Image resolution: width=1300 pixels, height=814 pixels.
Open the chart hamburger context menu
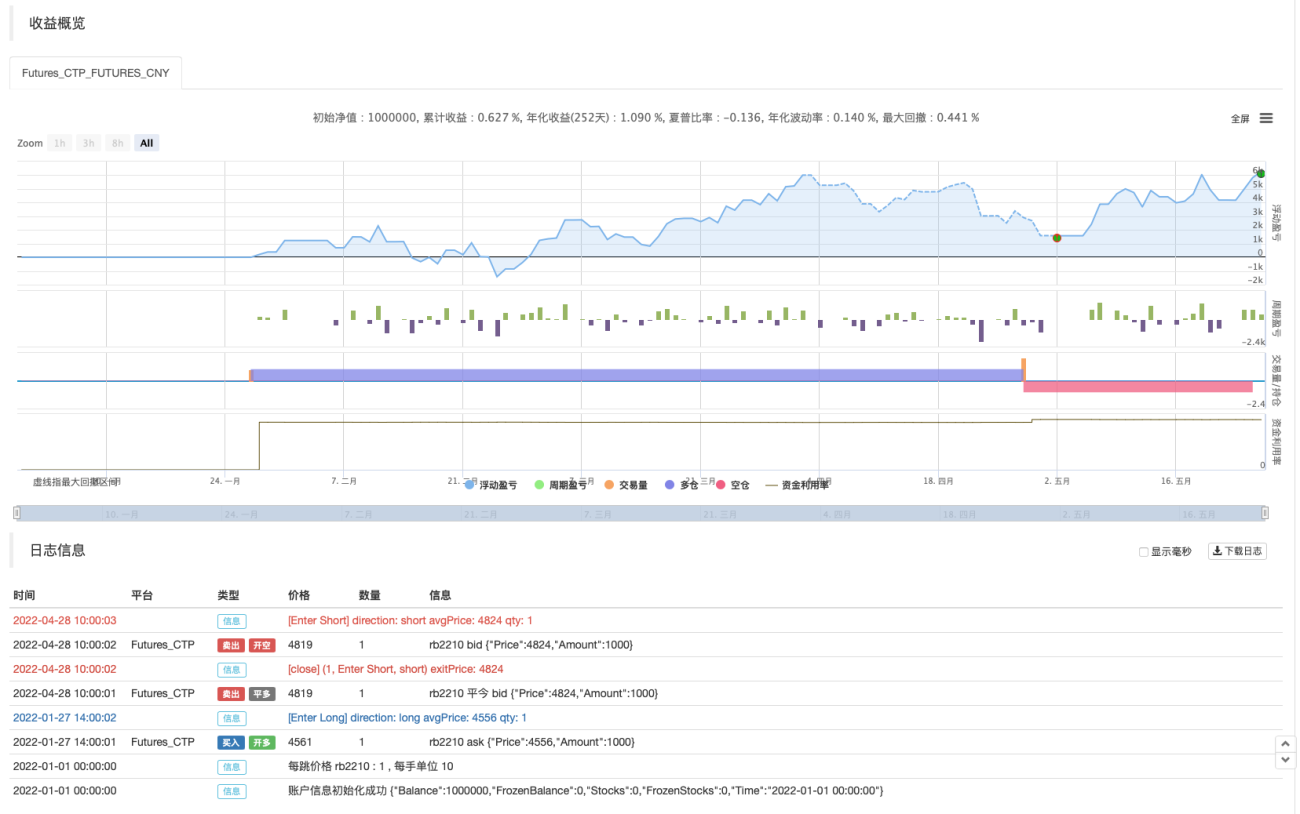click(1266, 118)
